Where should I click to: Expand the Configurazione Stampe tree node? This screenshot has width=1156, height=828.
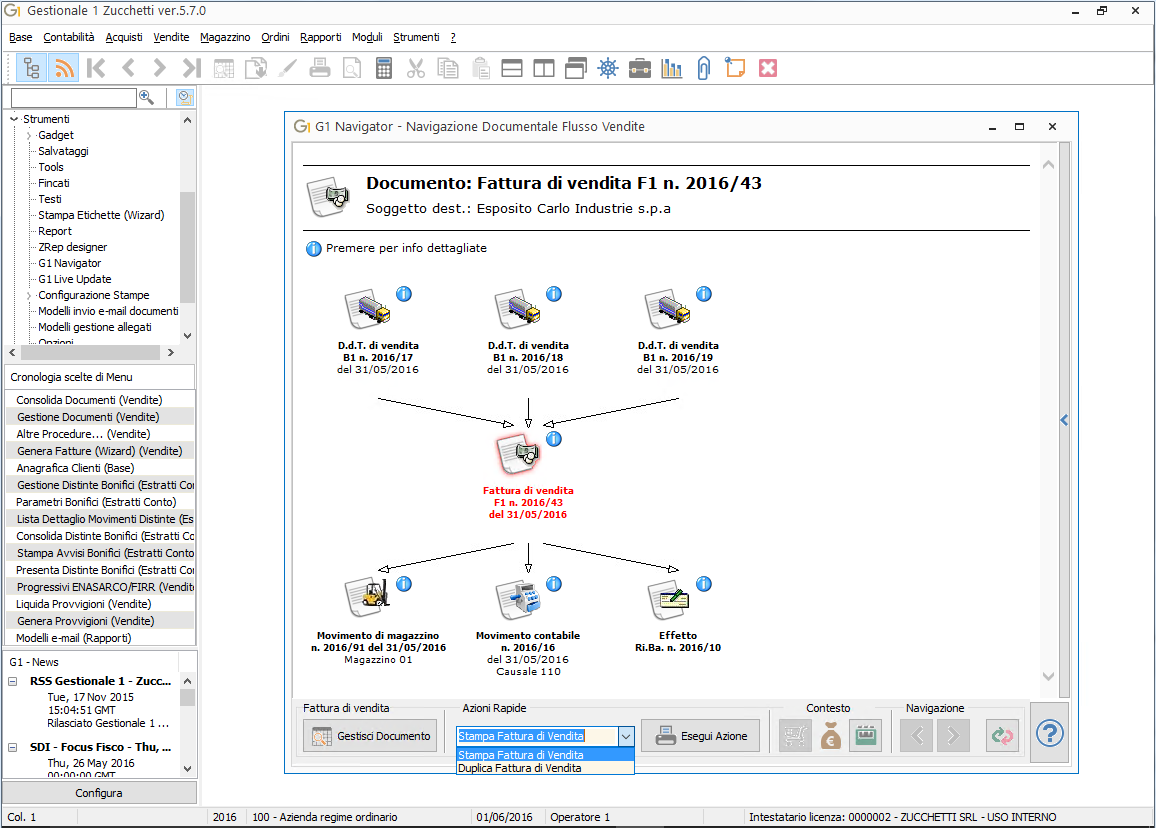29,296
